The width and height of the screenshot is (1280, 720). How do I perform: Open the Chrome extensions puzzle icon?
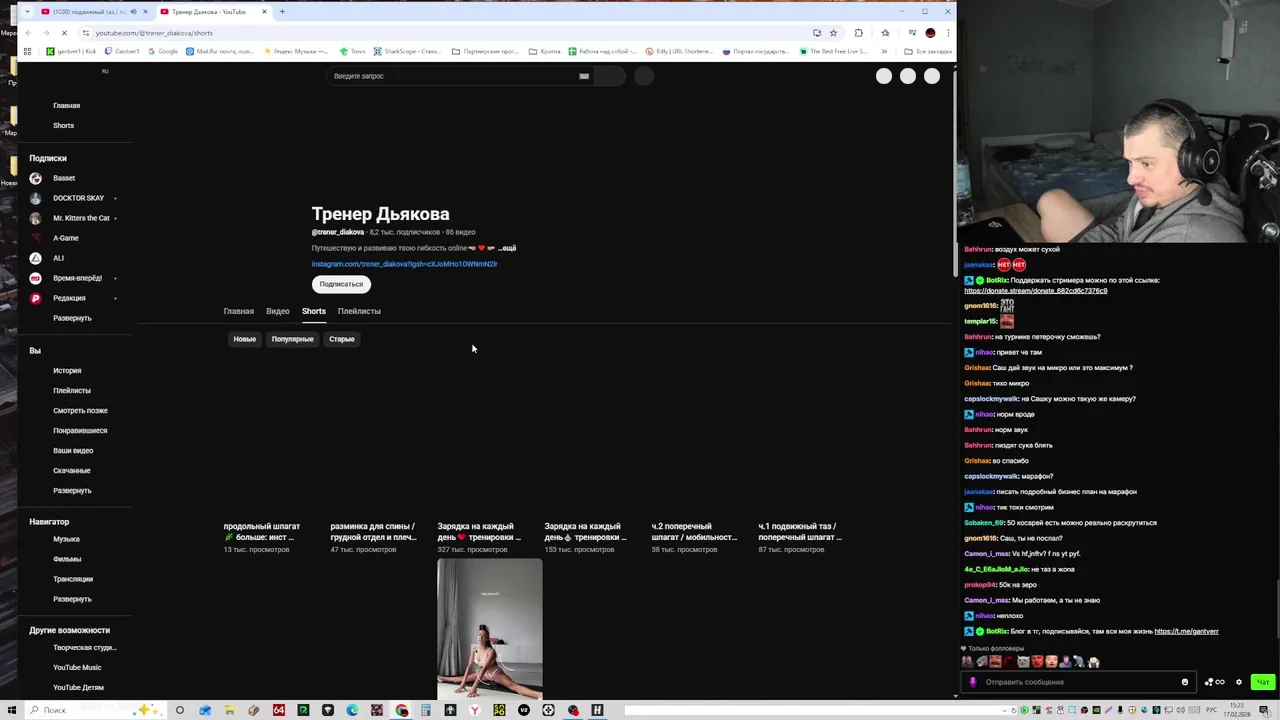point(858,33)
